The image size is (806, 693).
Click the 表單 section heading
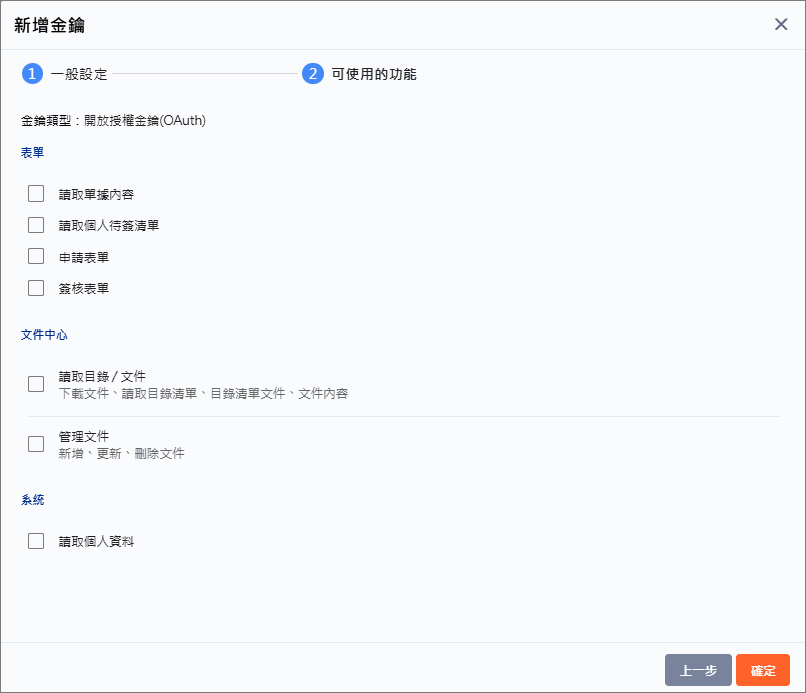click(32, 153)
